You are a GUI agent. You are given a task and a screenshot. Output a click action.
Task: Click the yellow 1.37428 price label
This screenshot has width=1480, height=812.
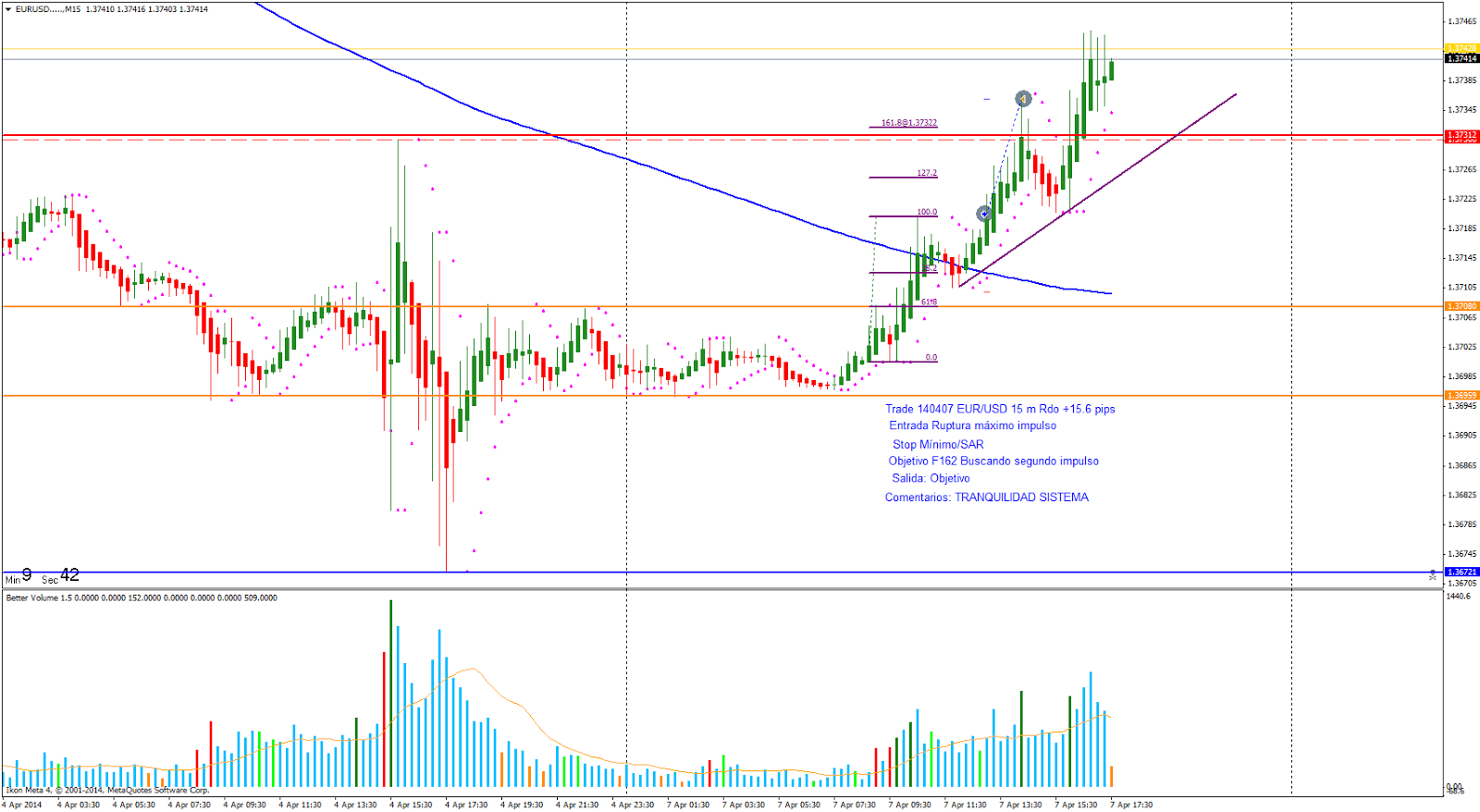(x=1461, y=48)
